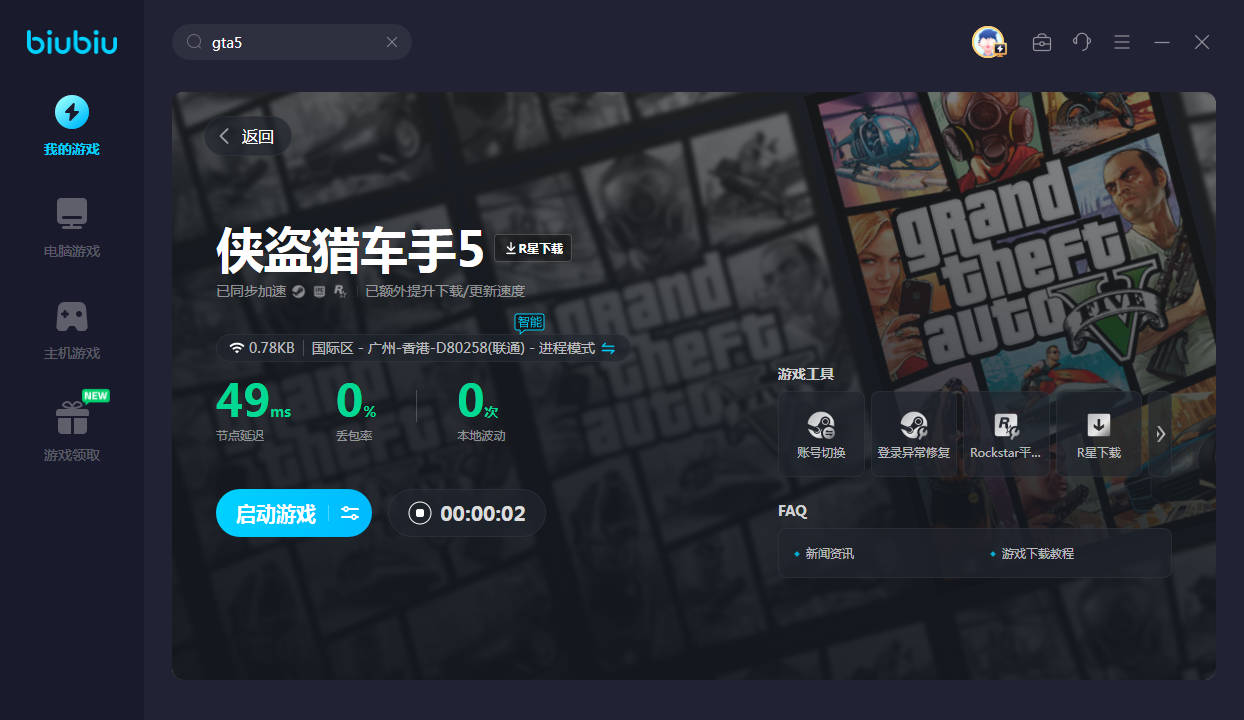Screen dimensions: 1244x720
Task: Open 游戏领取 gift section
Action: pyautogui.click(x=71, y=431)
